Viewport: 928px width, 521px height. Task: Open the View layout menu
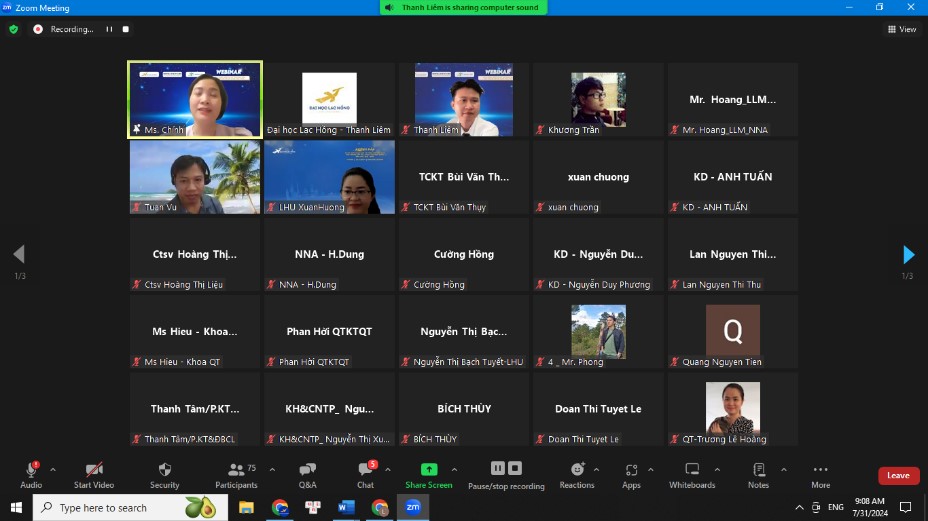(901, 29)
